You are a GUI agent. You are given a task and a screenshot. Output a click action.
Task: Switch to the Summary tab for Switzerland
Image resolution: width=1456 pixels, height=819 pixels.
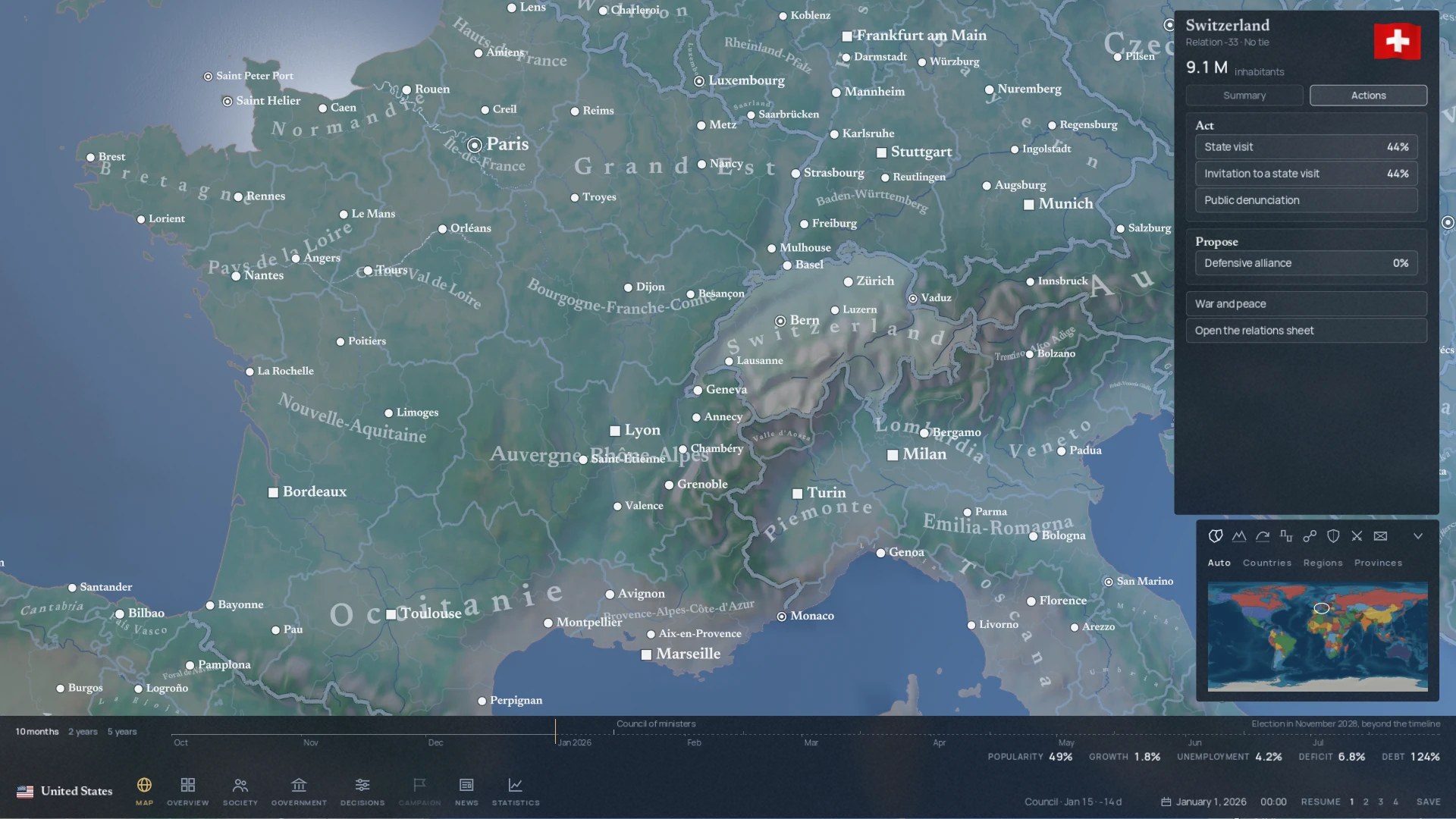tap(1244, 96)
